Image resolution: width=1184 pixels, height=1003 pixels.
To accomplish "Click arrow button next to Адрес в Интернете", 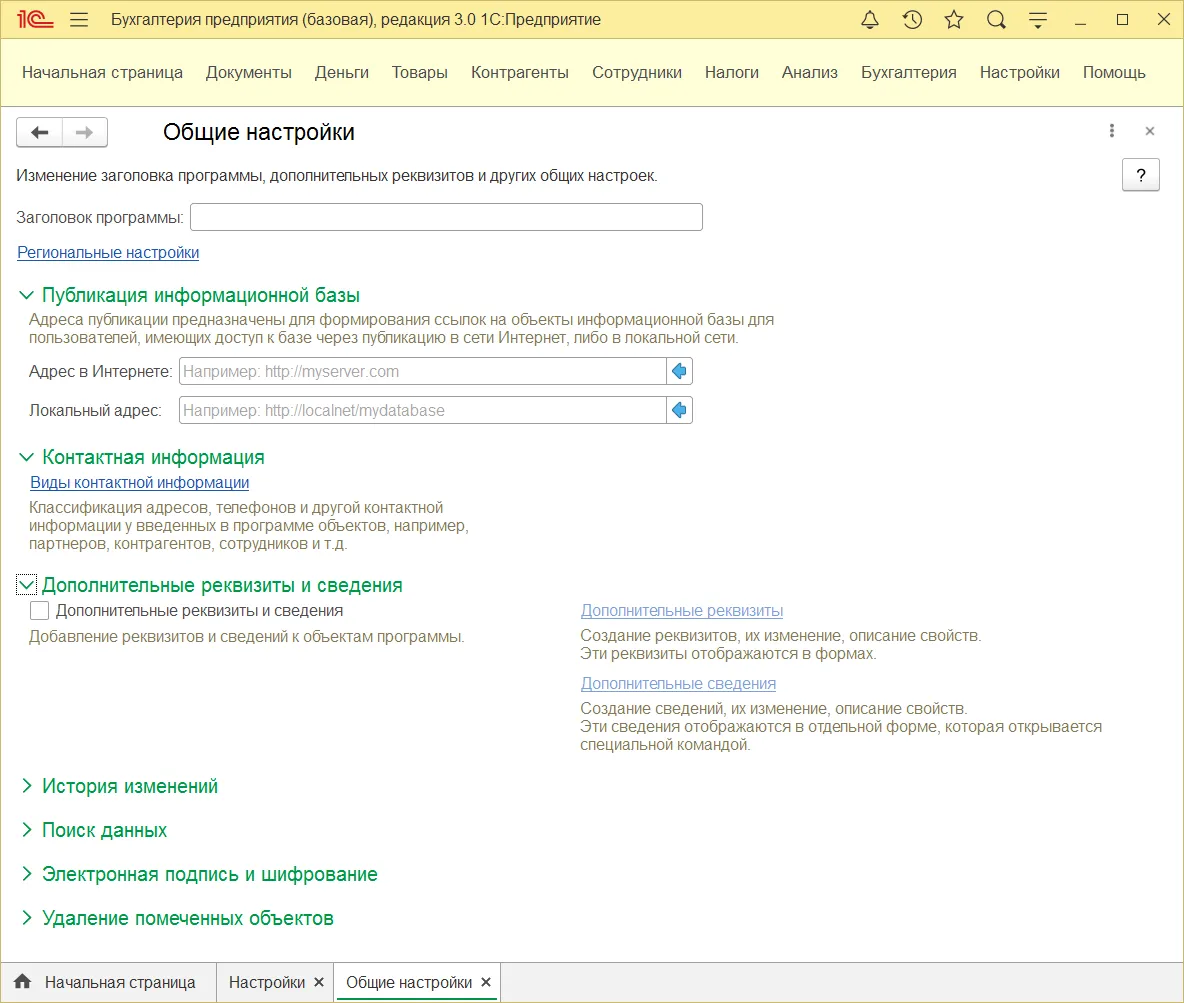I will [680, 371].
